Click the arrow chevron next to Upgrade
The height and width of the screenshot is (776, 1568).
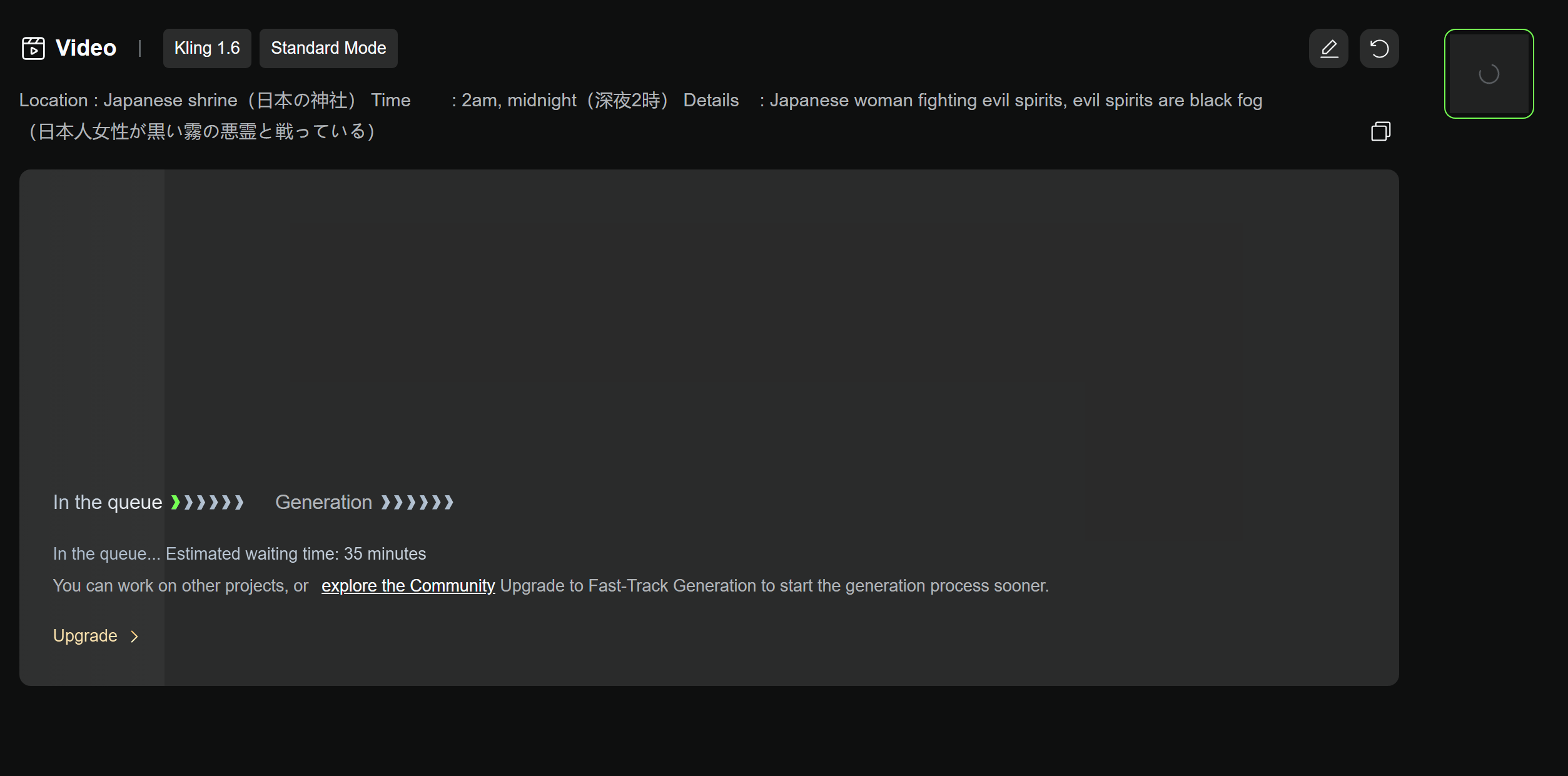point(134,637)
